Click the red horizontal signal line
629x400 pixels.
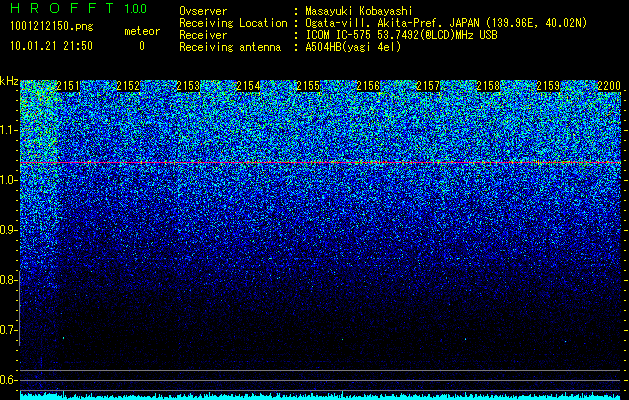[x=320, y=162]
